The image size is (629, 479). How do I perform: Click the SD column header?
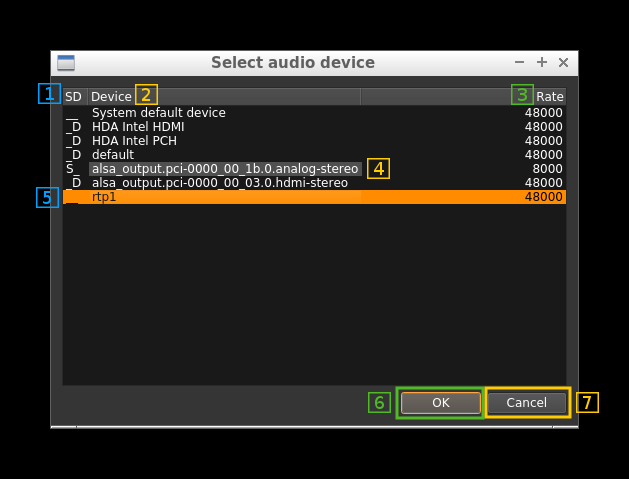[x=74, y=97]
